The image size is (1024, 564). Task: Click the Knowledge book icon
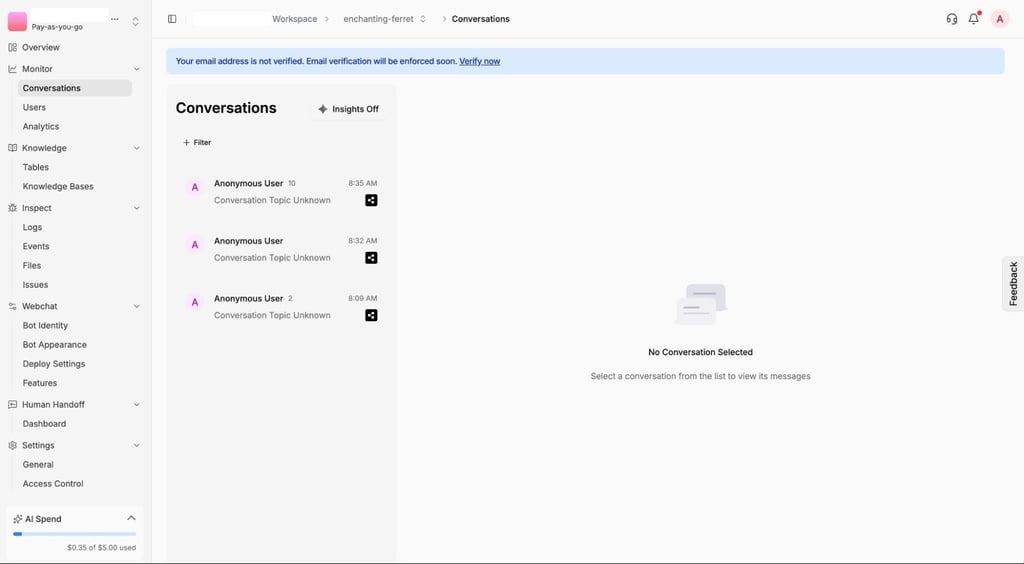(x=12, y=148)
